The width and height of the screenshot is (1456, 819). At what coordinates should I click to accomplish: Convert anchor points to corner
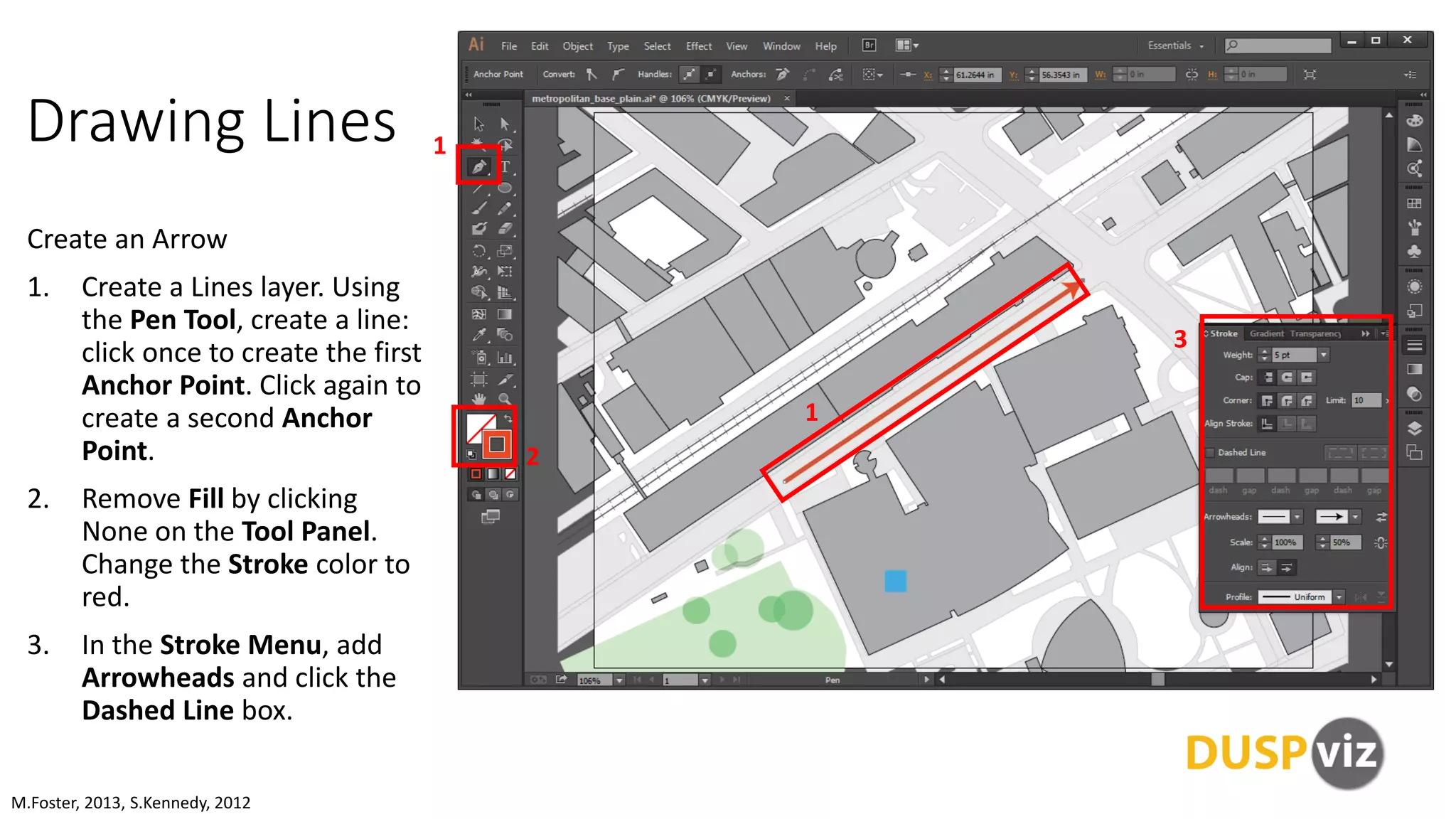[591, 74]
